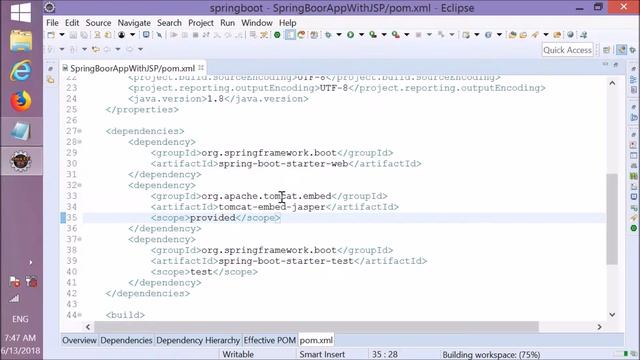Open the Forward navigation history dropdown

140,49
